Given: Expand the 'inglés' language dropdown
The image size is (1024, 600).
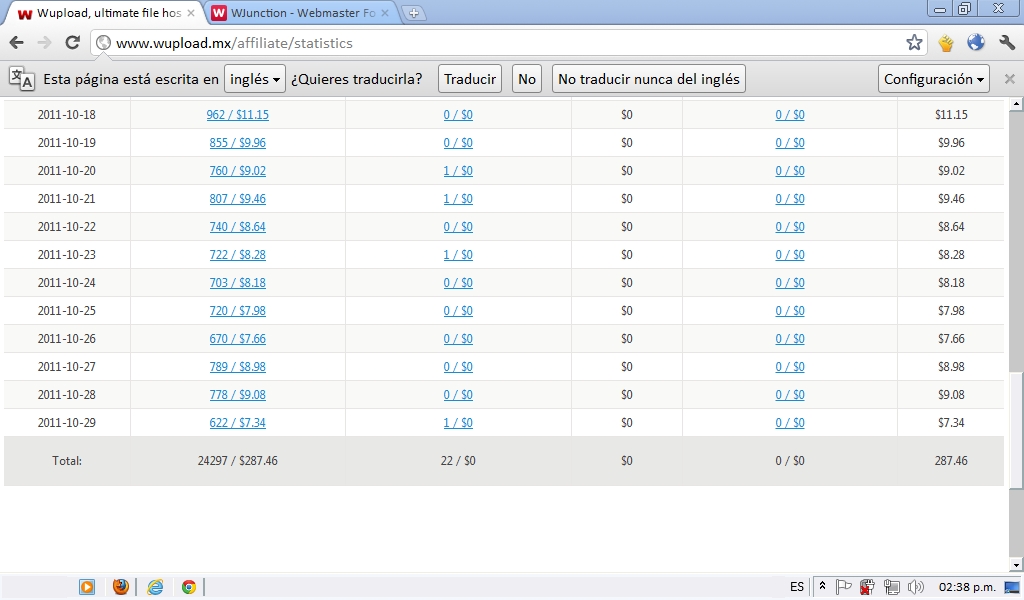Looking at the screenshot, I should [255, 79].
